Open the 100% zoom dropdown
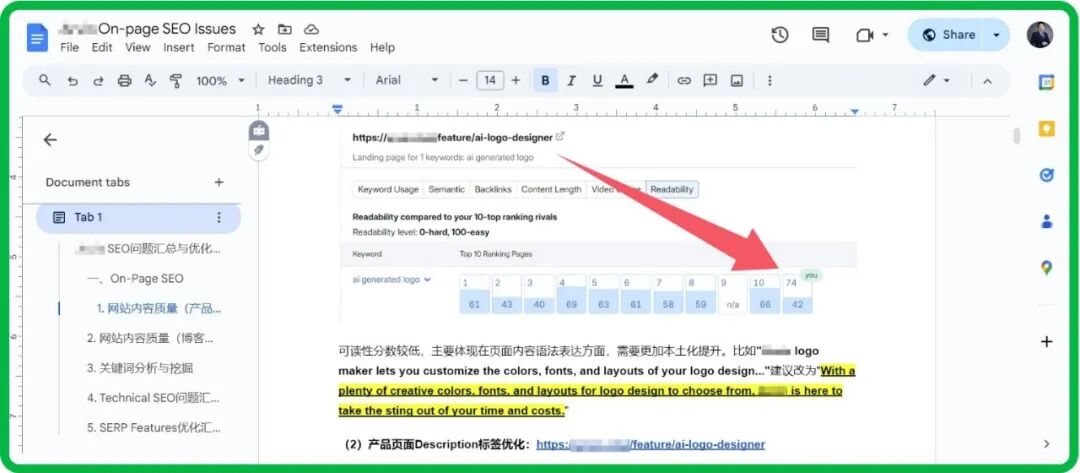Screen dimensions: 1080x473 coord(219,81)
